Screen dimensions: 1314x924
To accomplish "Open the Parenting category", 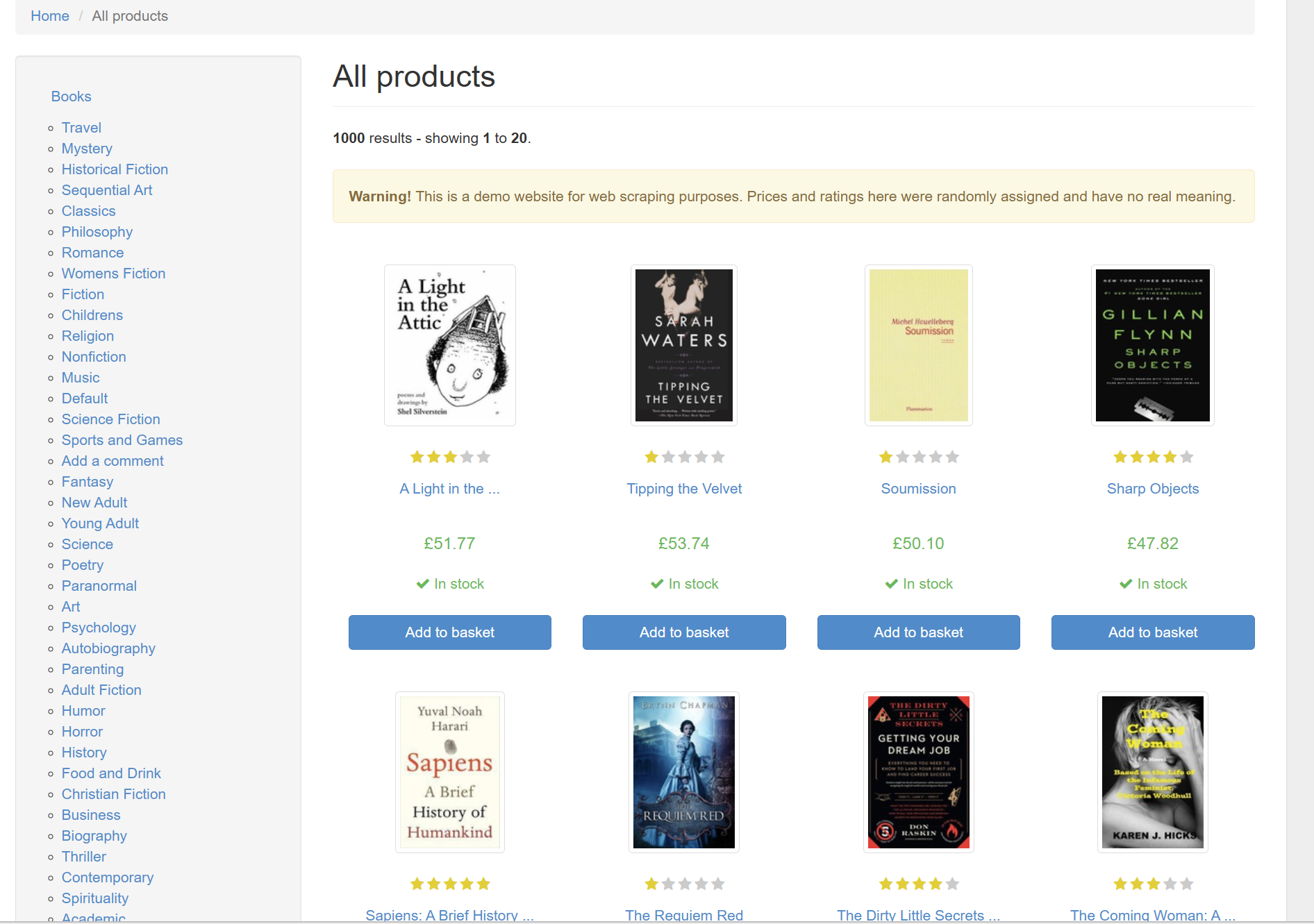I will [x=92, y=669].
